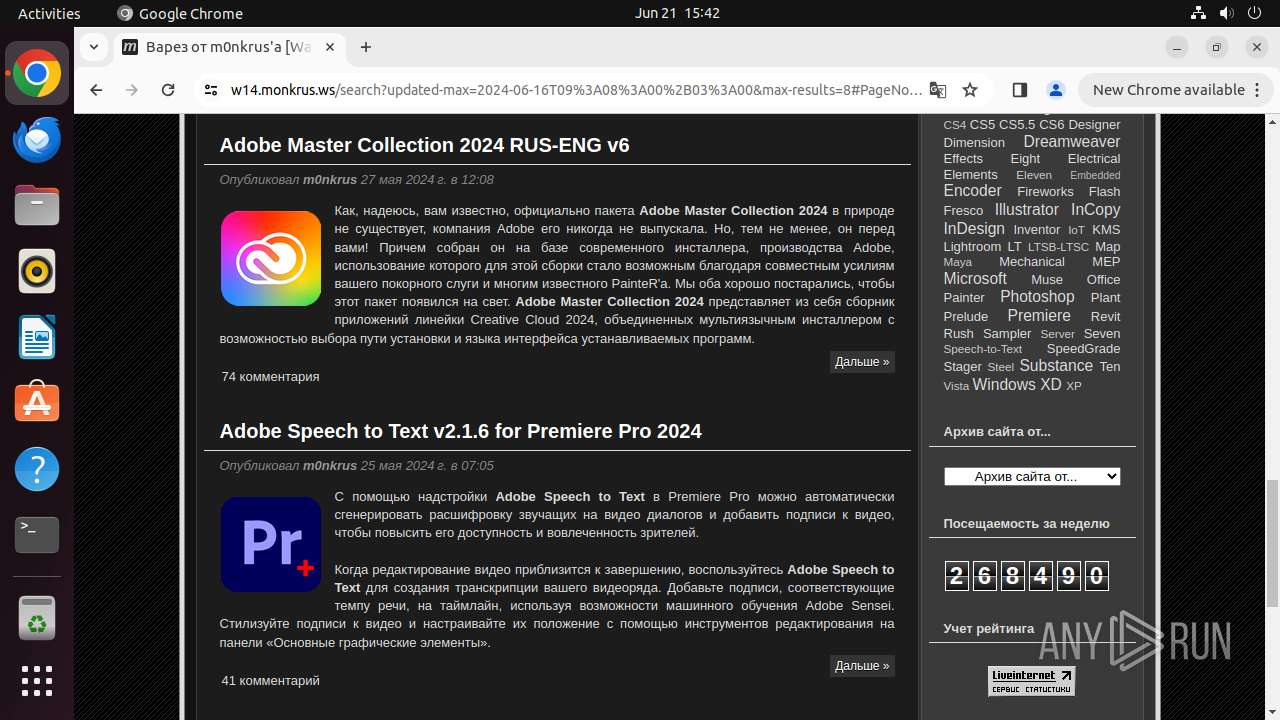This screenshot has width=1280, height=720.
Task: Click the Microsoft tag
Action: pyautogui.click(x=975, y=279)
